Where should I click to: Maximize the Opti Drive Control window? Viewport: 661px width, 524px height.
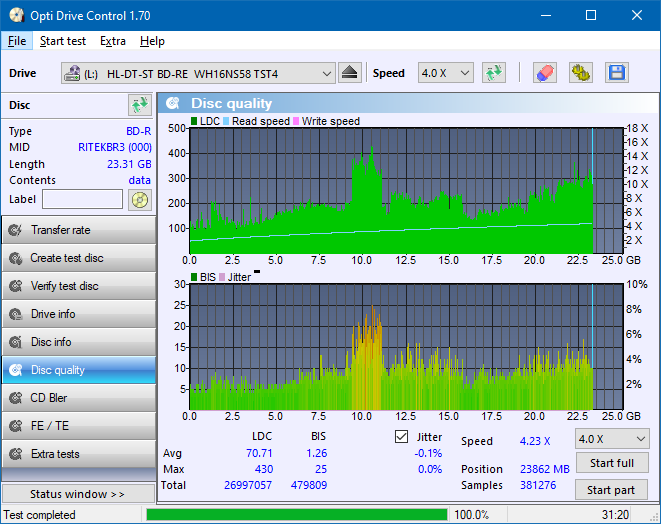pyautogui.click(x=591, y=15)
